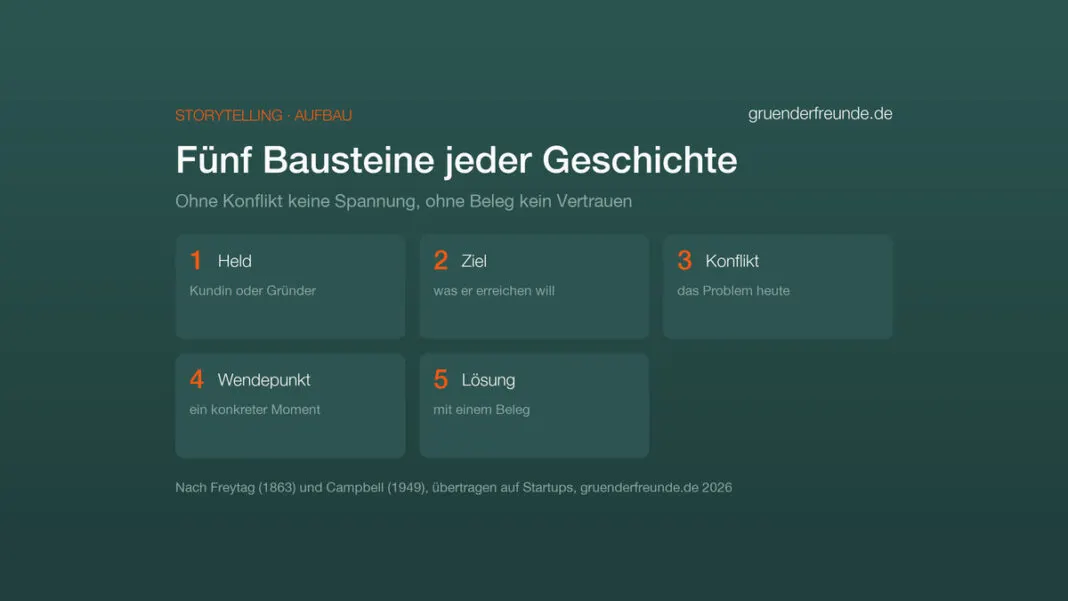
Task: Click the text 'das Problem heute'
Action: coord(734,290)
